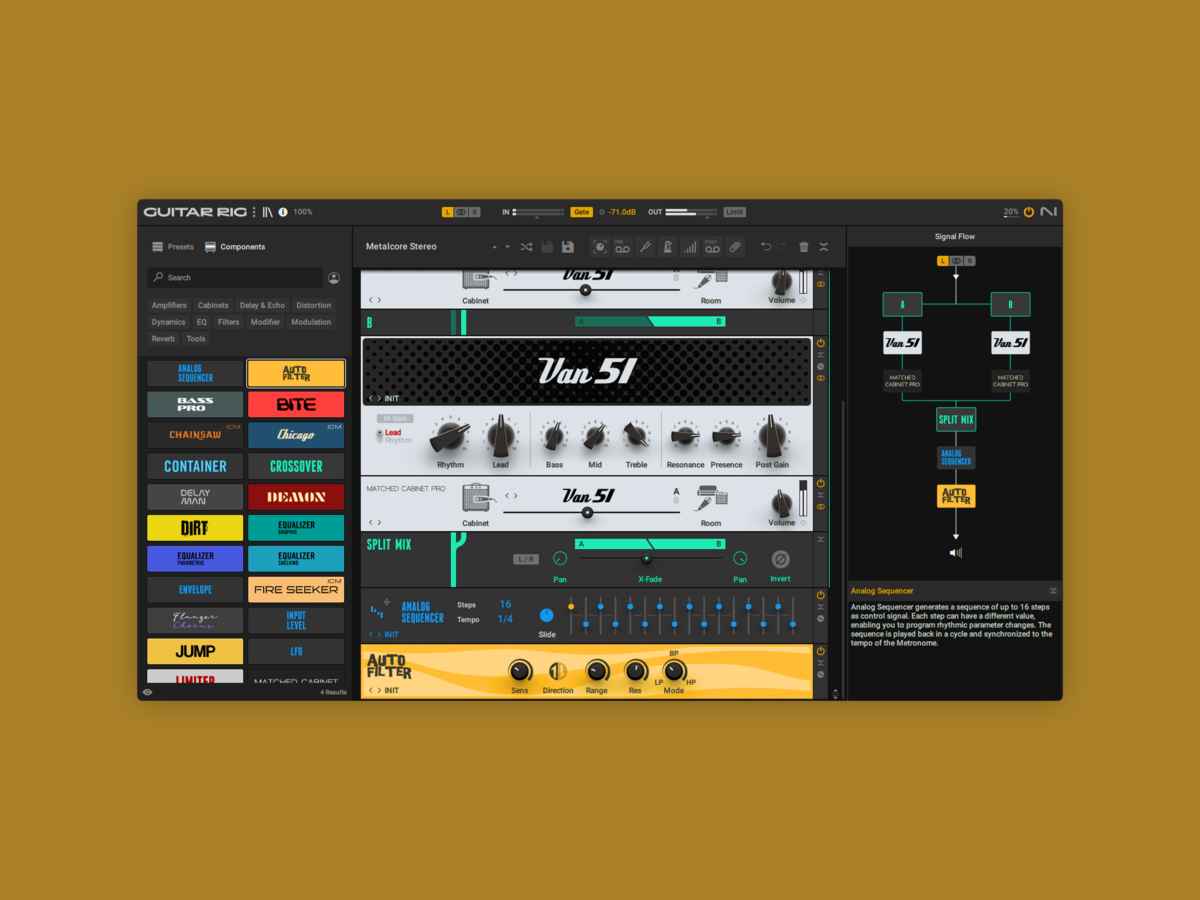This screenshot has width=1200, height=900.
Task: Click the undo arrow in the toolbar
Action: [x=766, y=247]
